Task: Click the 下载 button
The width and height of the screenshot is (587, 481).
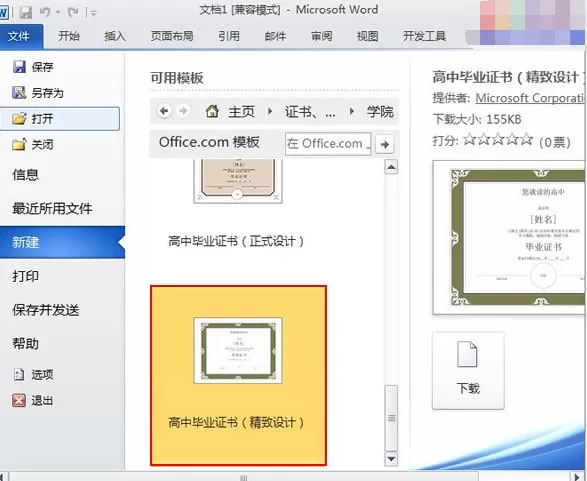Action: coord(468,371)
